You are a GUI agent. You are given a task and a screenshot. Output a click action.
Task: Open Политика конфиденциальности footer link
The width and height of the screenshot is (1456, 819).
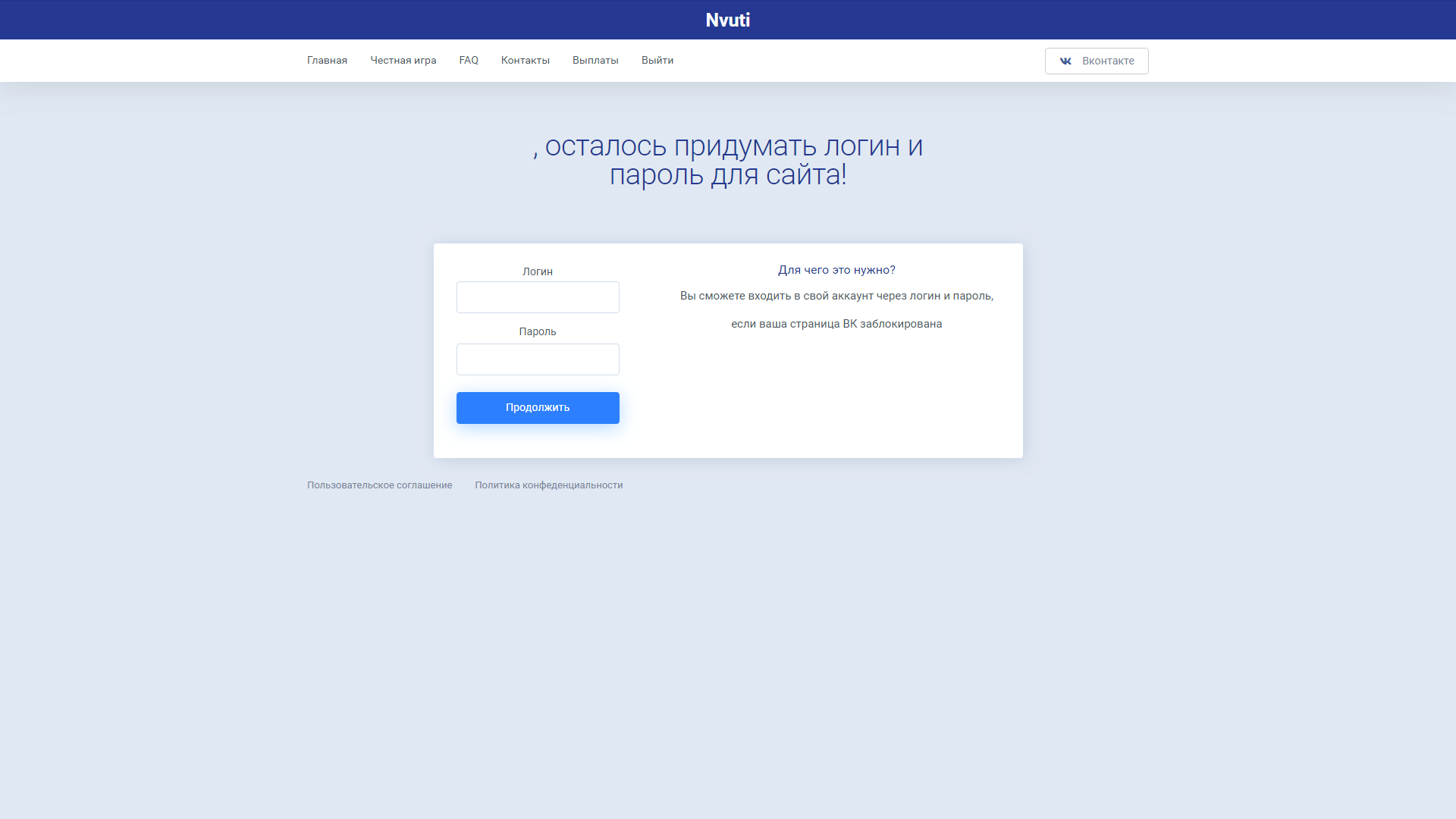point(548,485)
